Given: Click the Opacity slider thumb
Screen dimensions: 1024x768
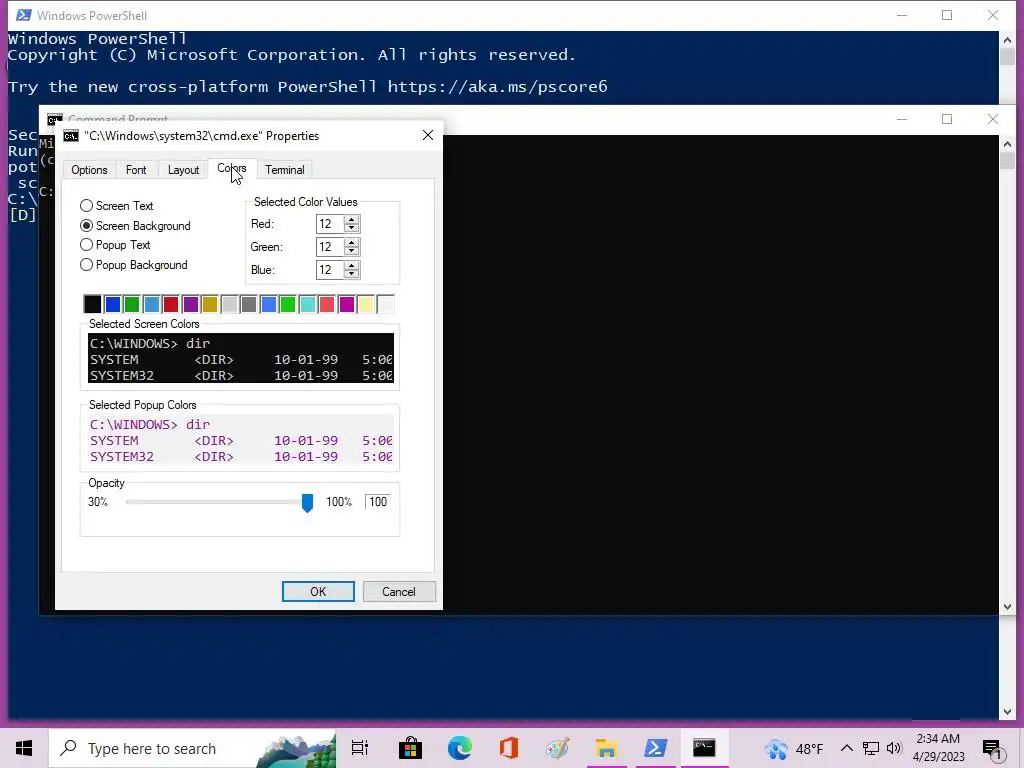Looking at the screenshot, I should coord(307,502).
